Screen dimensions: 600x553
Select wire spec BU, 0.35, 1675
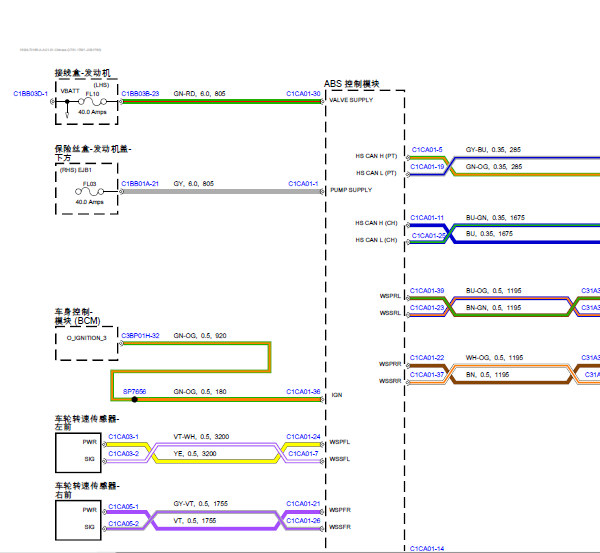(x=489, y=234)
